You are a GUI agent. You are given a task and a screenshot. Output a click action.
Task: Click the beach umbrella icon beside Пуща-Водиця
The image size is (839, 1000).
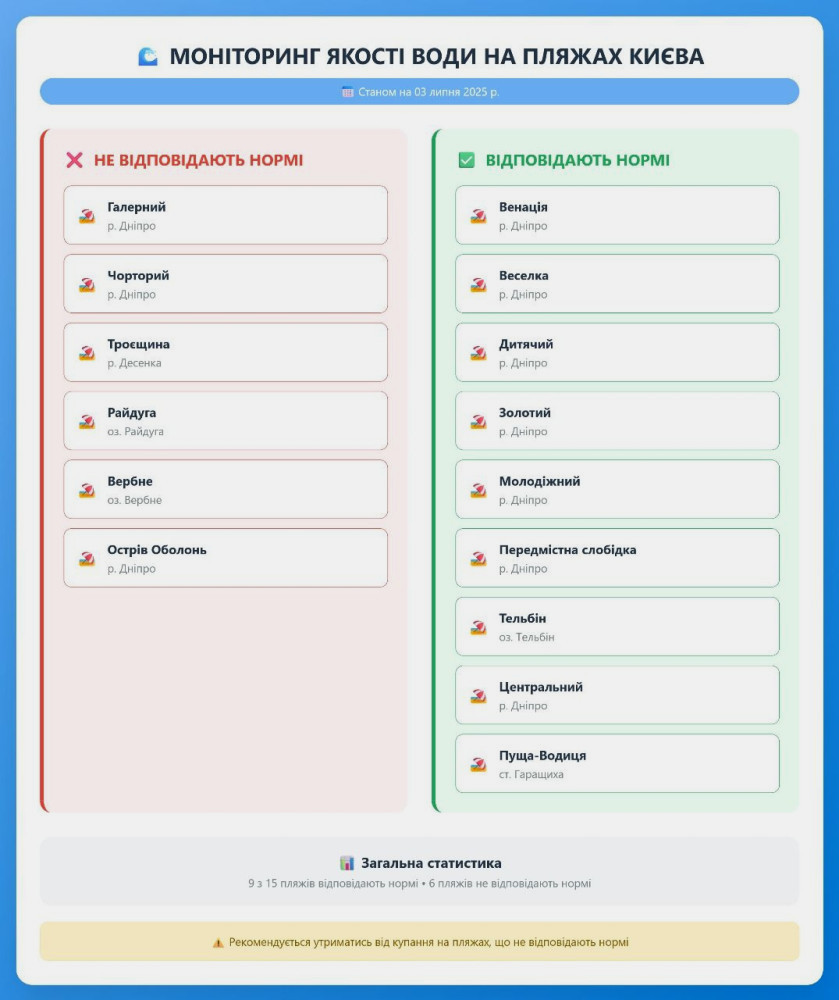point(479,764)
